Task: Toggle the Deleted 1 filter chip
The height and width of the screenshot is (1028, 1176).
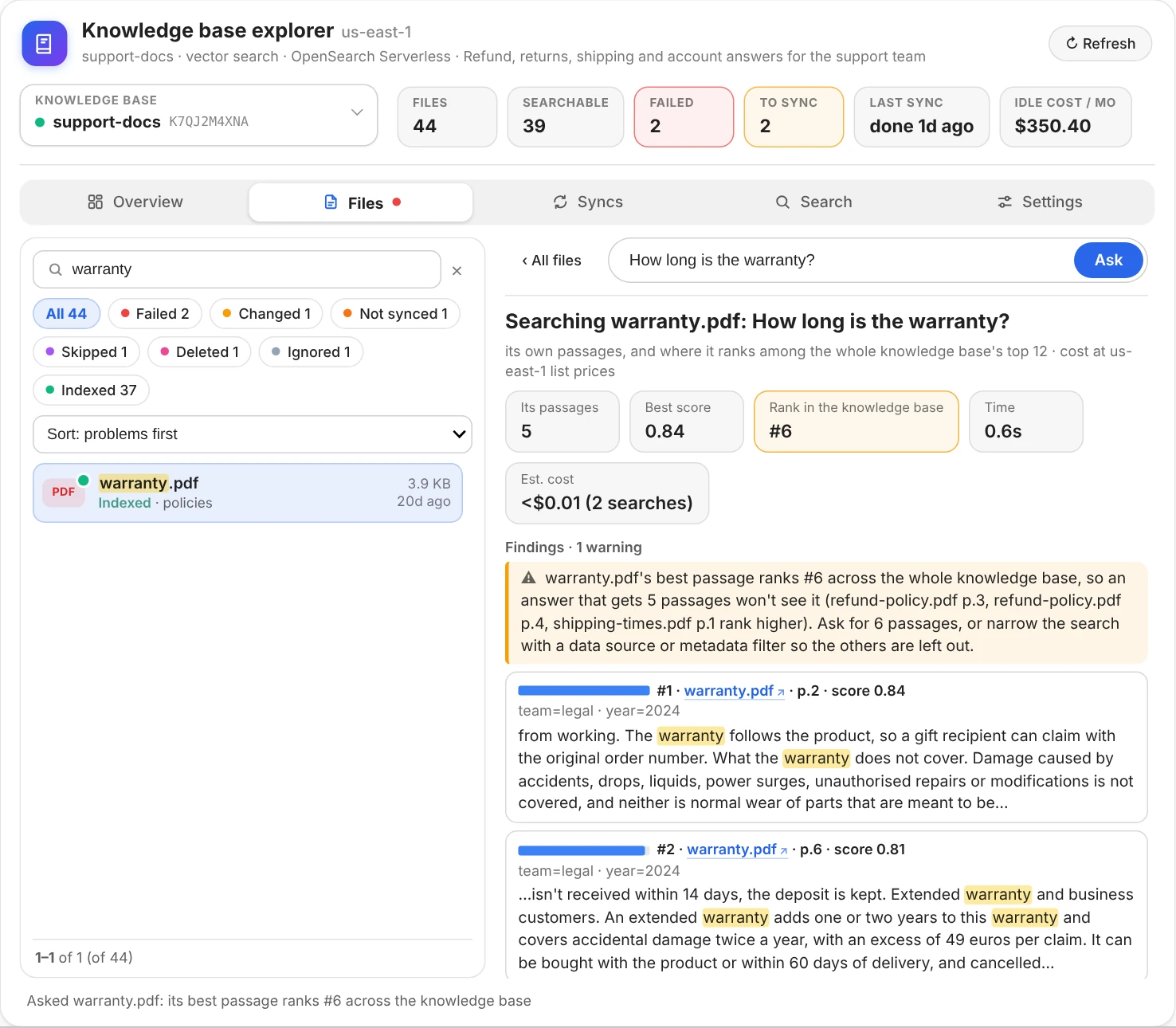Action: pos(199,352)
